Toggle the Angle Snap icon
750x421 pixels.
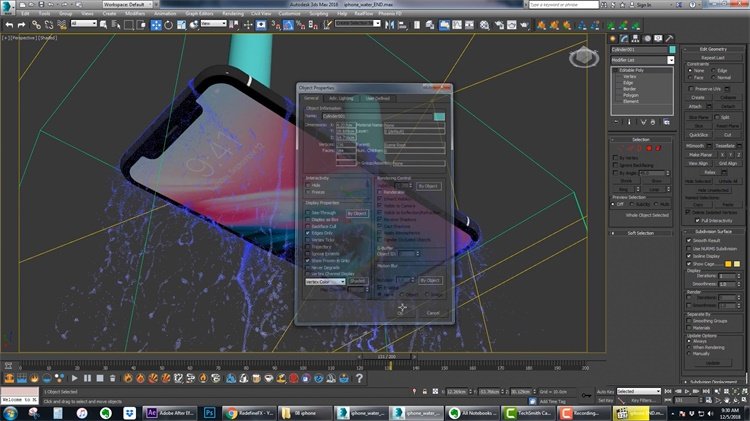pos(288,25)
